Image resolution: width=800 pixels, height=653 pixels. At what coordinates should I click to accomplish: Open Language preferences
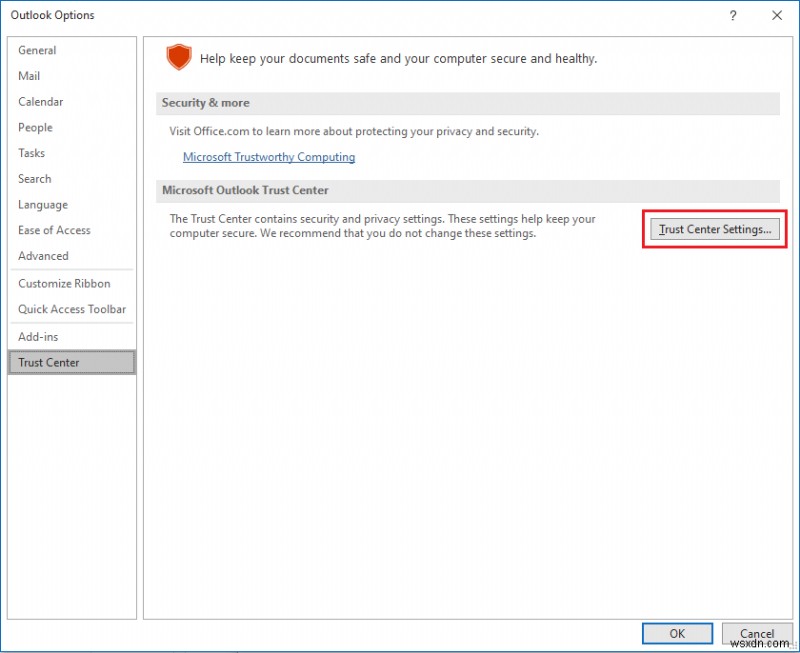[42, 204]
